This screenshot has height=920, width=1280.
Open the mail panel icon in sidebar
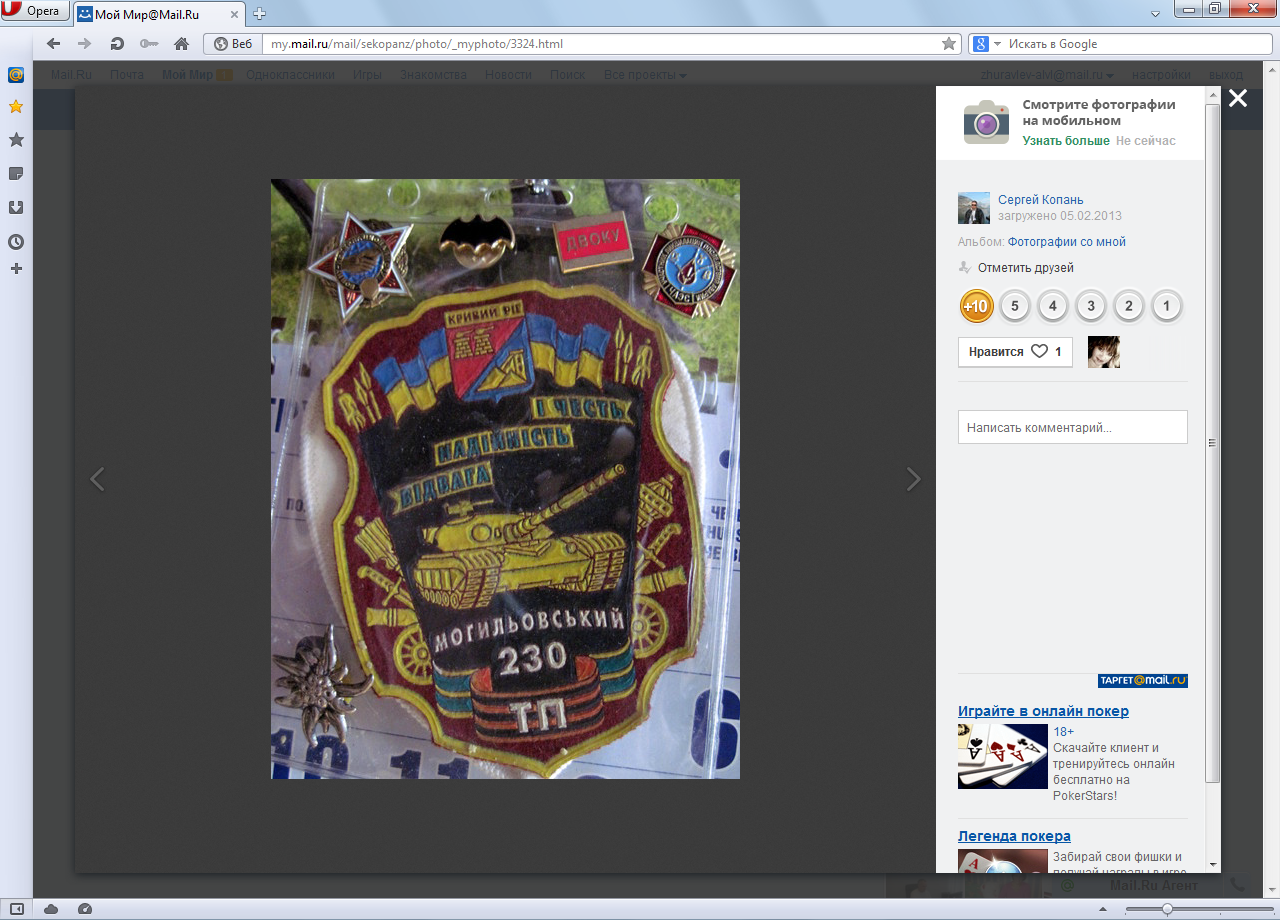(16, 75)
